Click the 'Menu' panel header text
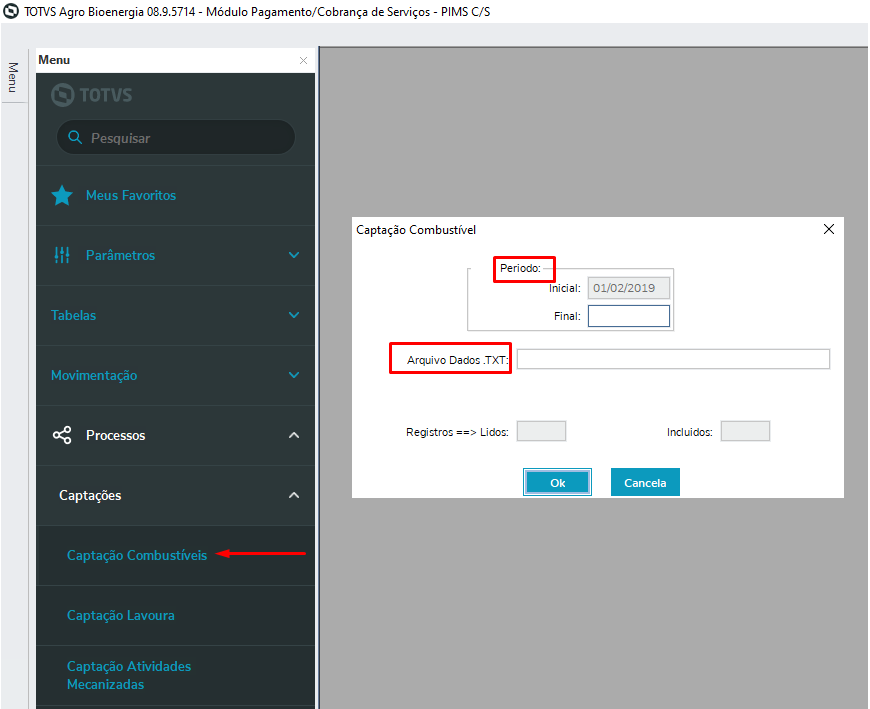This screenshot has width=870, height=709. tap(54, 60)
